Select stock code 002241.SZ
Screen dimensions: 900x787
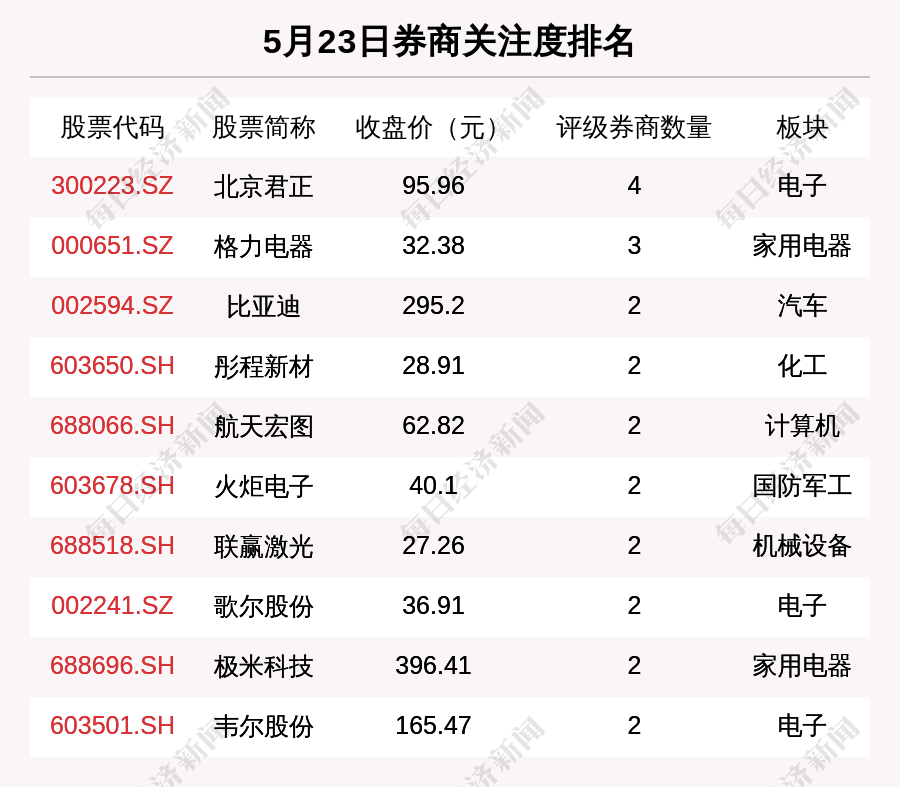click(112, 606)
